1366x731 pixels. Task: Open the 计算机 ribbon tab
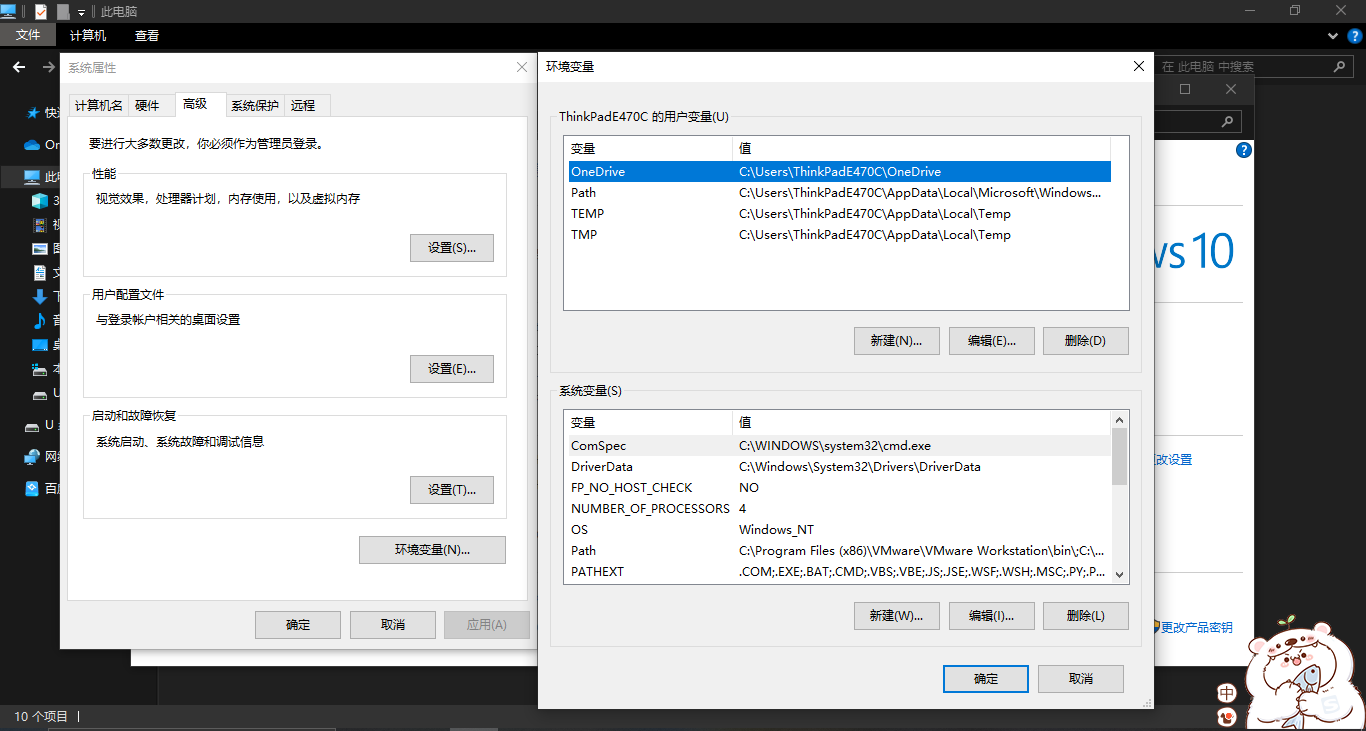tap(88, 35)
